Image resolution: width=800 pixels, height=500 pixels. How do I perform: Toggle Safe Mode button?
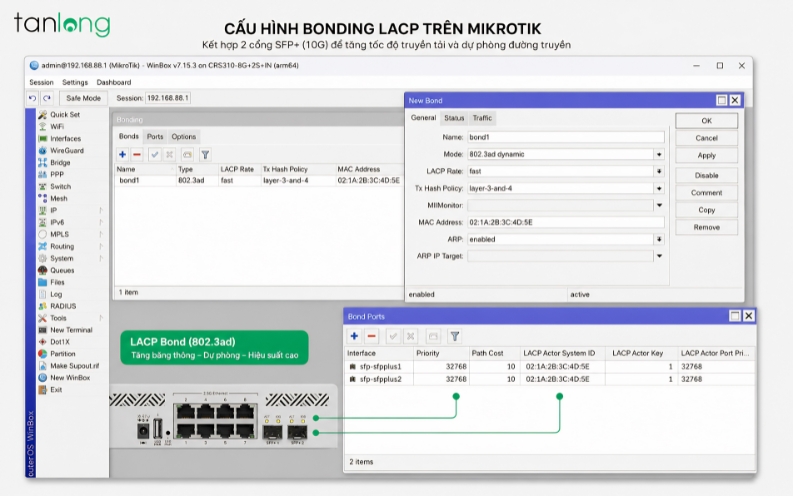pyautogui.click(x=84, y=99)
